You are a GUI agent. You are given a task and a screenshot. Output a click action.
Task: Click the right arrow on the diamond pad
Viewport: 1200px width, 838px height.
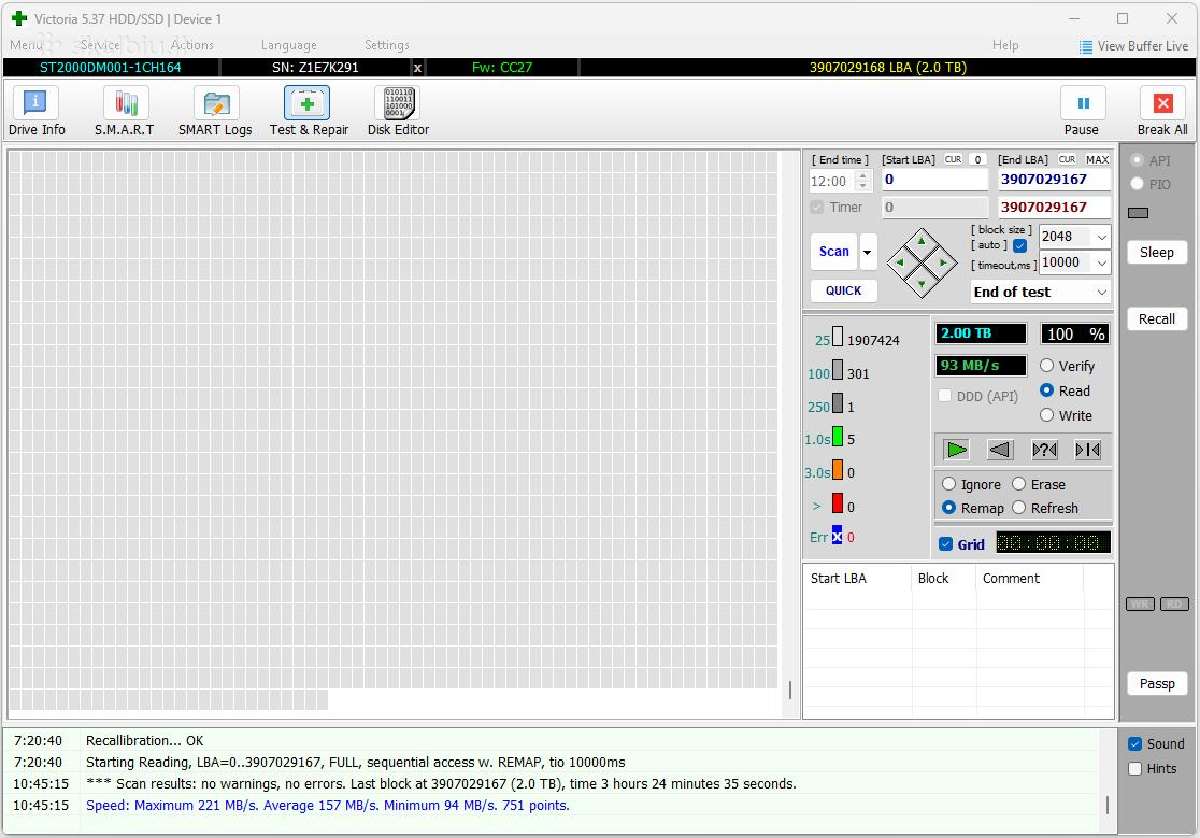click(x=942, y=264)
